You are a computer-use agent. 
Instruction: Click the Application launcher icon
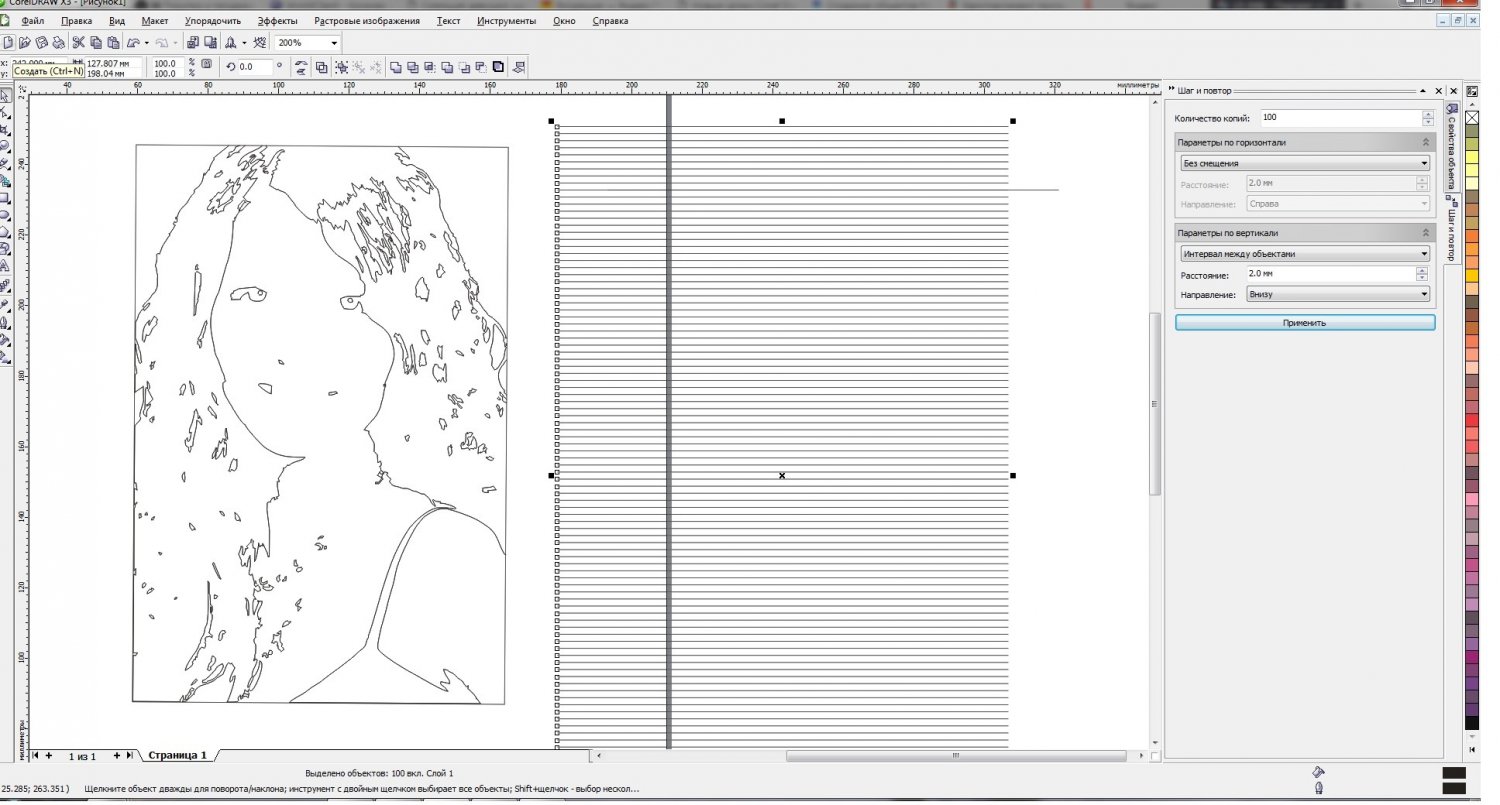(231, 43)
